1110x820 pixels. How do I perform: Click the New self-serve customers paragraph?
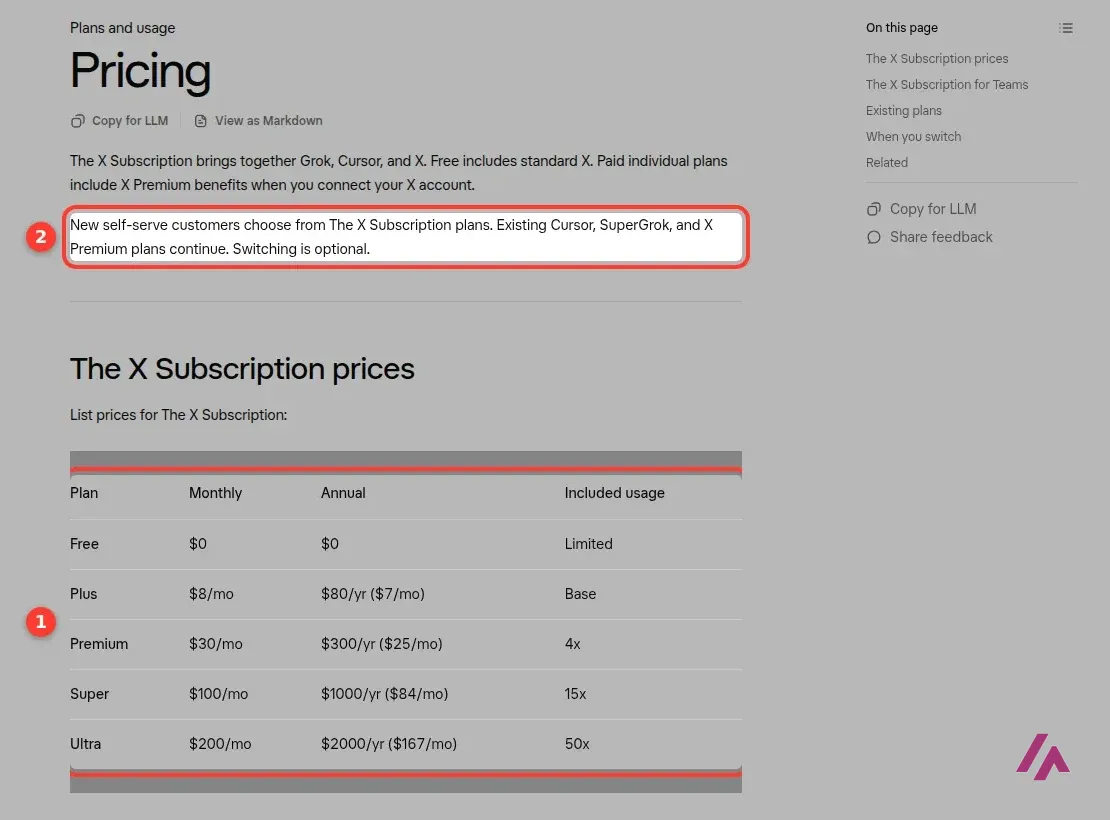point(391,237)
